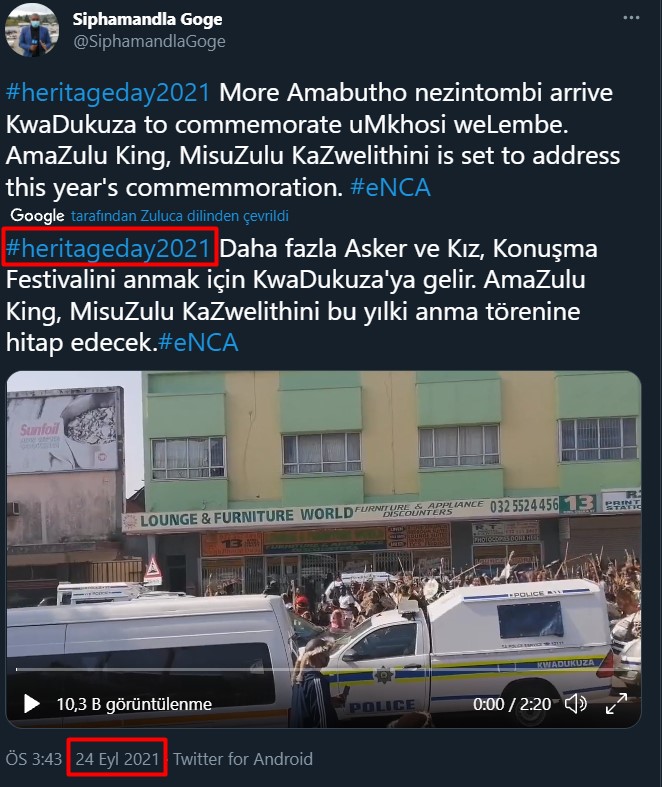Play the embedded tweet video
Viewport: 662px width, 787px height.
[32, 704]
